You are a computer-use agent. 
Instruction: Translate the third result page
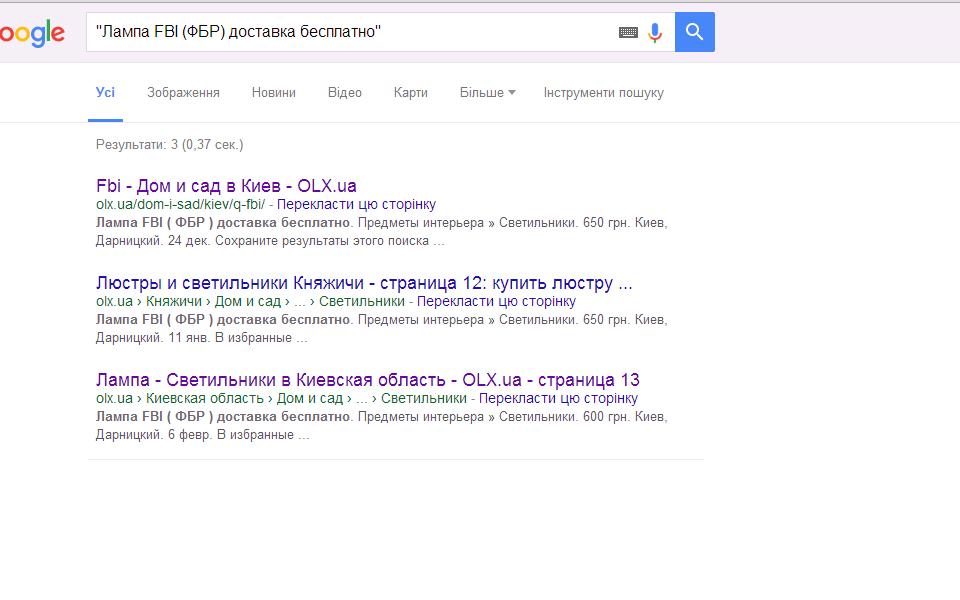pyautogui.click(x=558, y=398)
